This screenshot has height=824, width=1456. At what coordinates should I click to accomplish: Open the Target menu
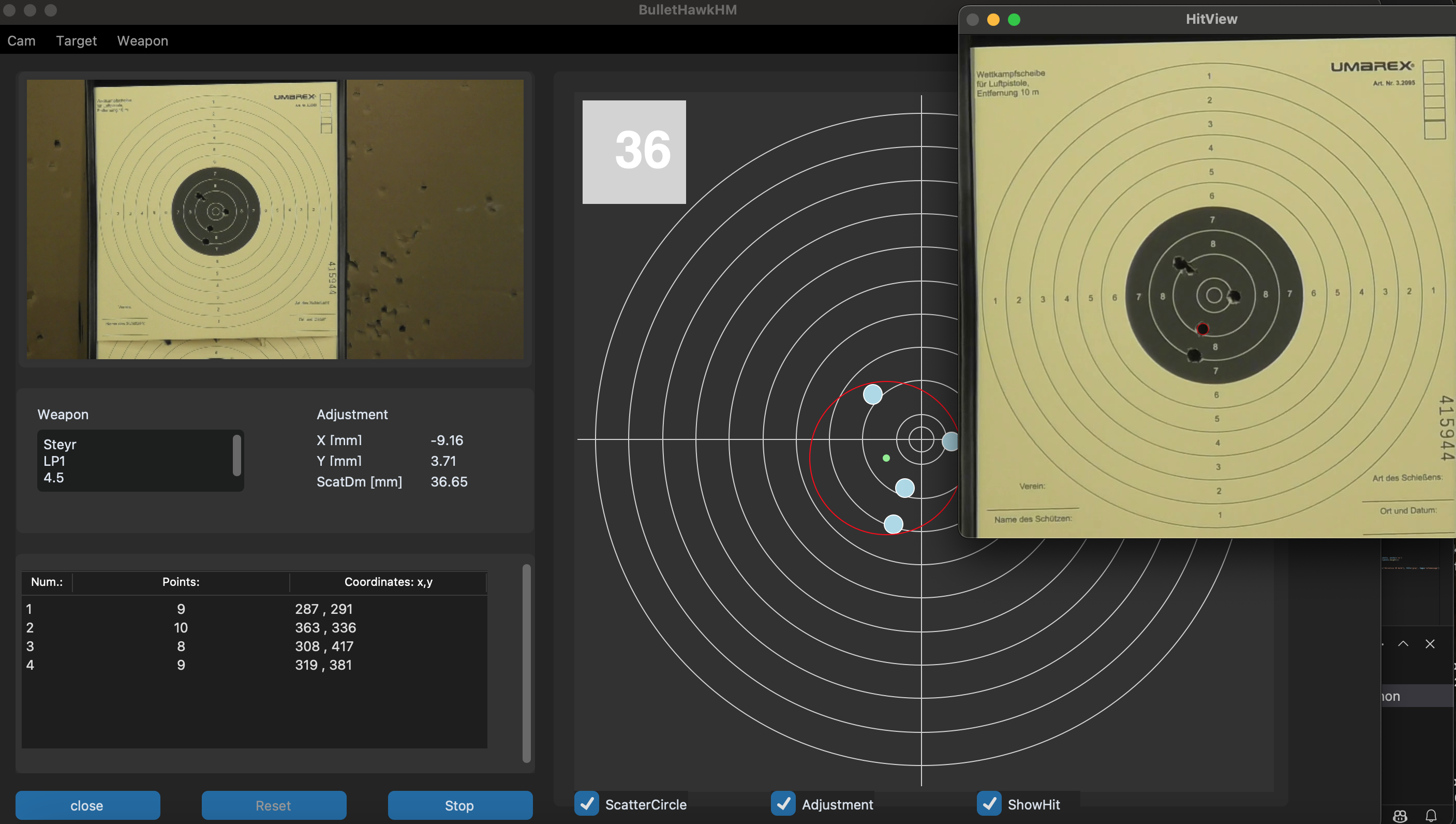point(77,41)
